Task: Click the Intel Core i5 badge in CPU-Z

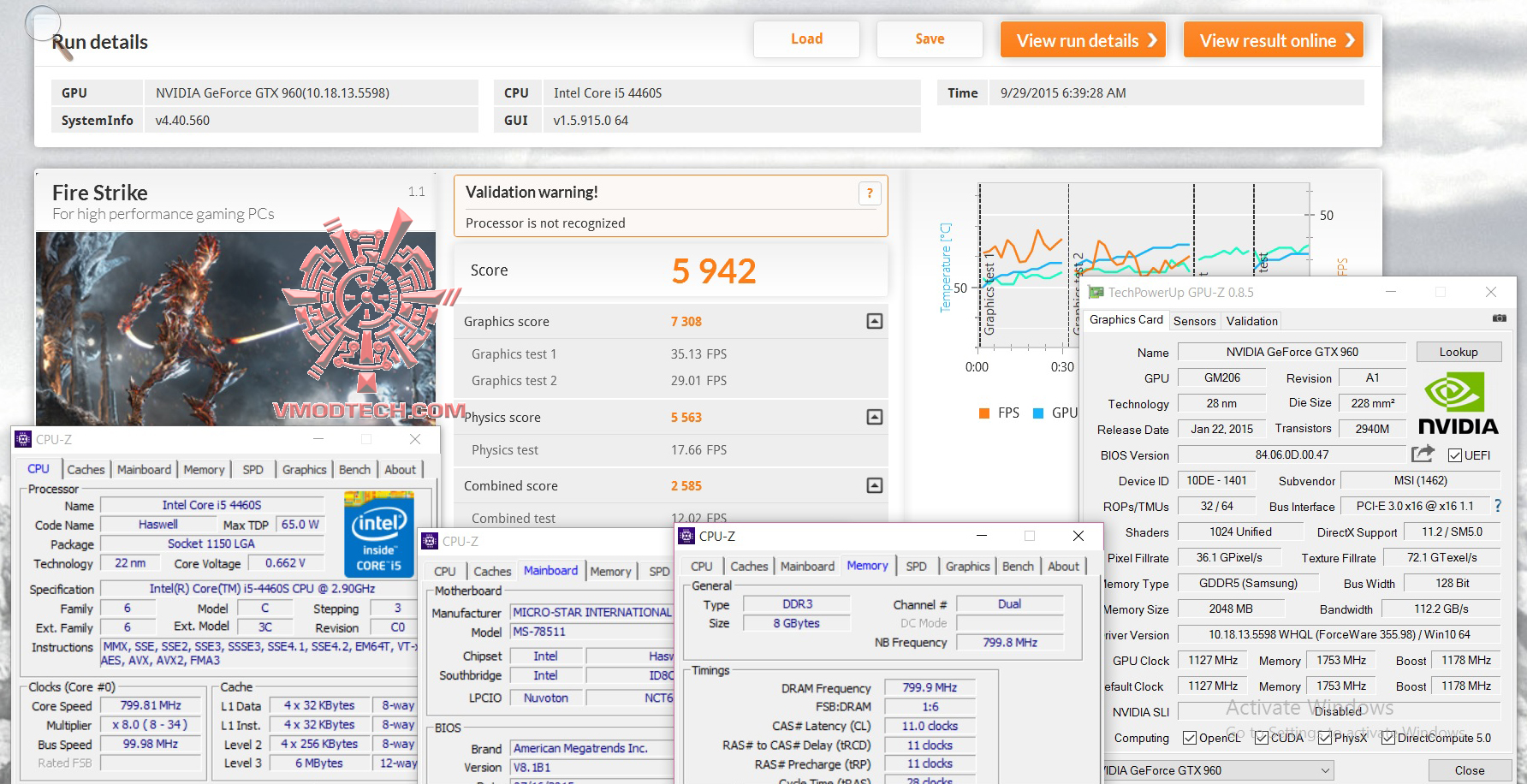Action: 378,533
